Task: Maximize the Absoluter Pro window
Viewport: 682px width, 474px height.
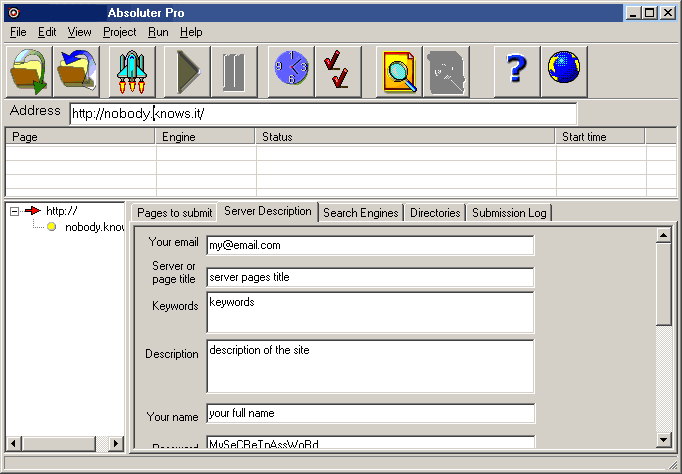Action: pos(649,13)
